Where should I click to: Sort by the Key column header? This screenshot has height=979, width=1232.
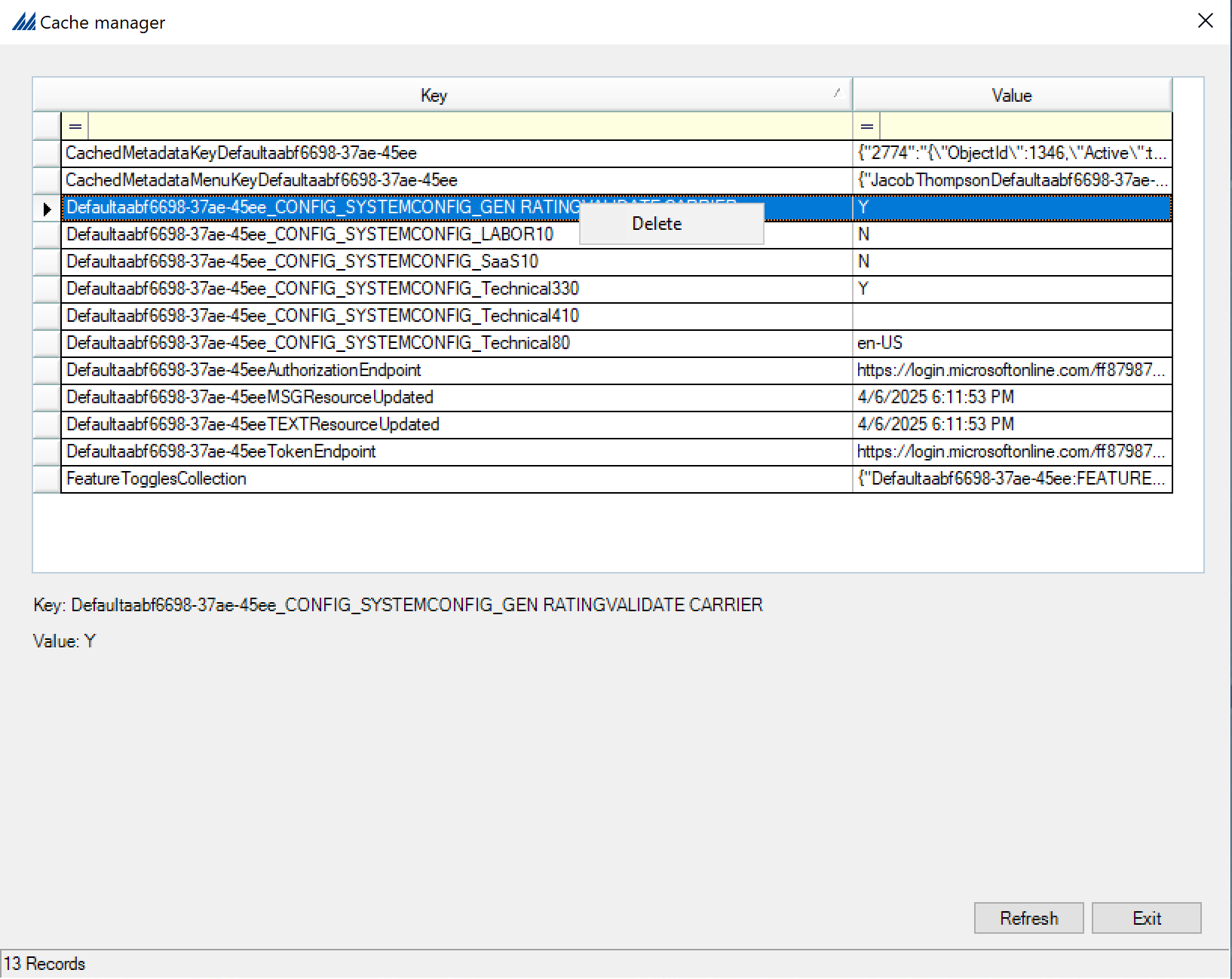(434, 96)
